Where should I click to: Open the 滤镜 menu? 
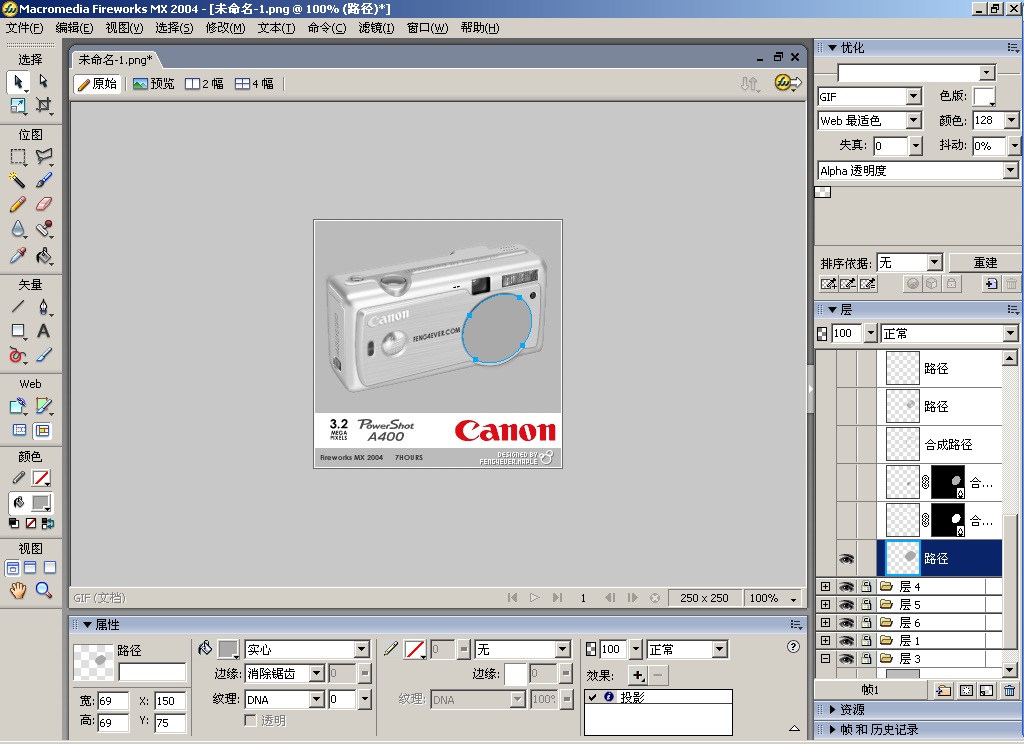376,28
